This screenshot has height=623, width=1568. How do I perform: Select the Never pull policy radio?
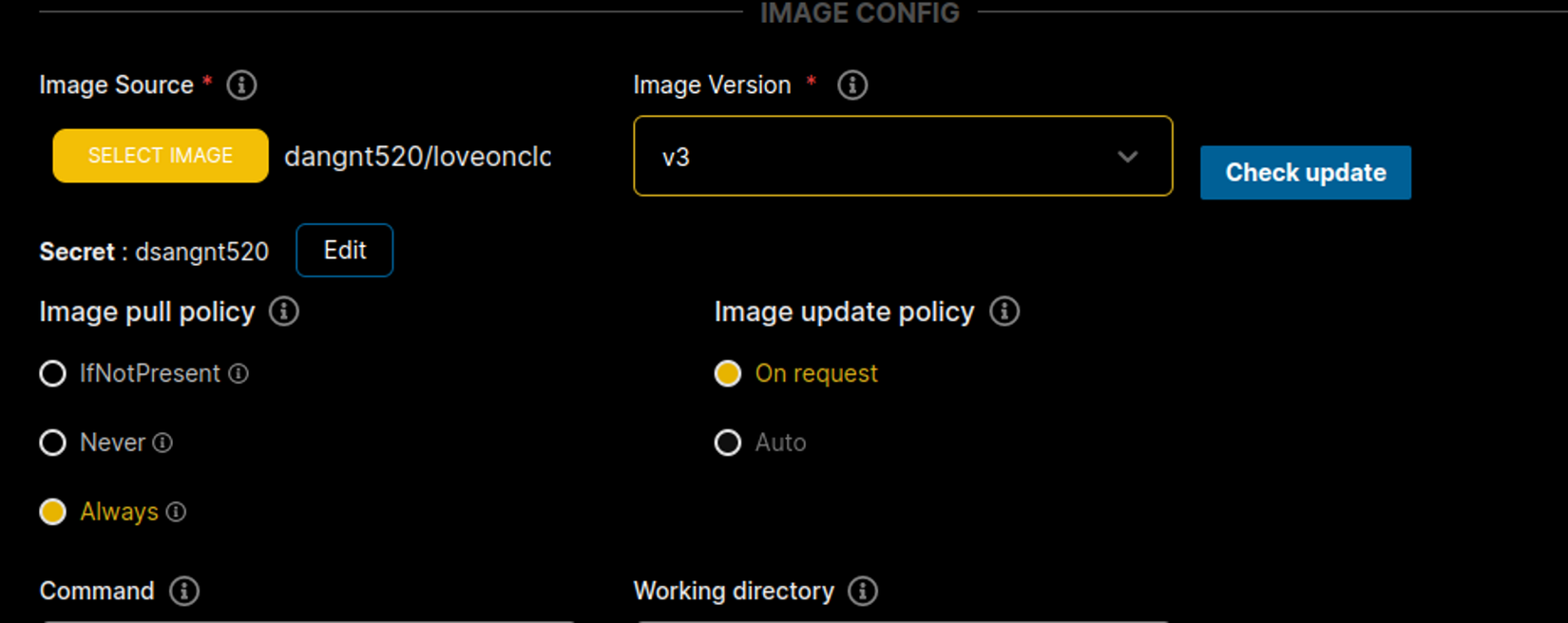click(53, 443)
